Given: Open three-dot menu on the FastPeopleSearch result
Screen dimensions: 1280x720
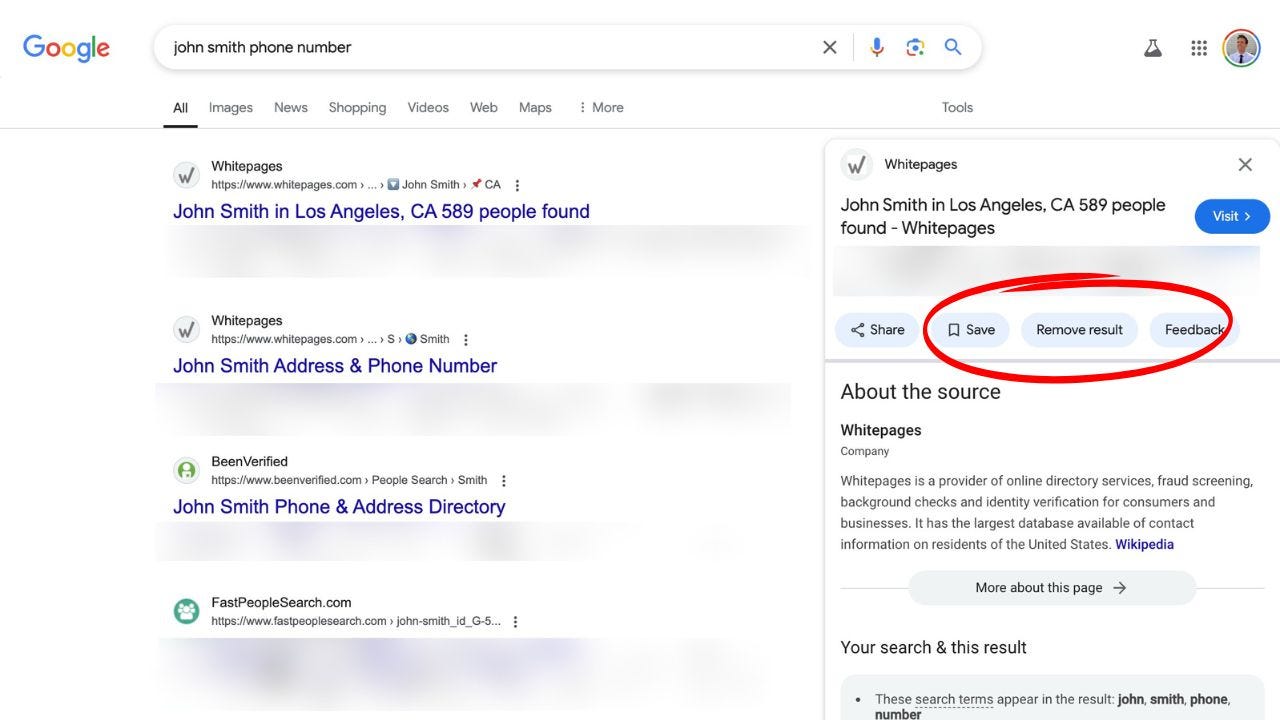Looking at the screenshot, I should [516, 621].
